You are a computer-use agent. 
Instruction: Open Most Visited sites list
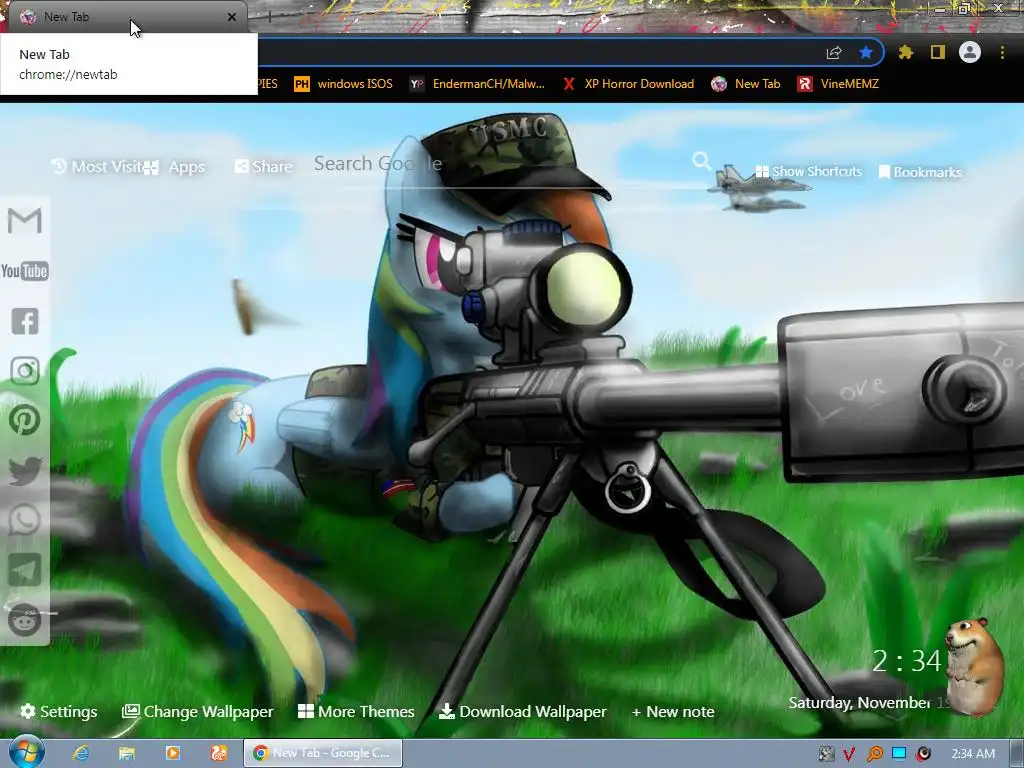[97, 167]
